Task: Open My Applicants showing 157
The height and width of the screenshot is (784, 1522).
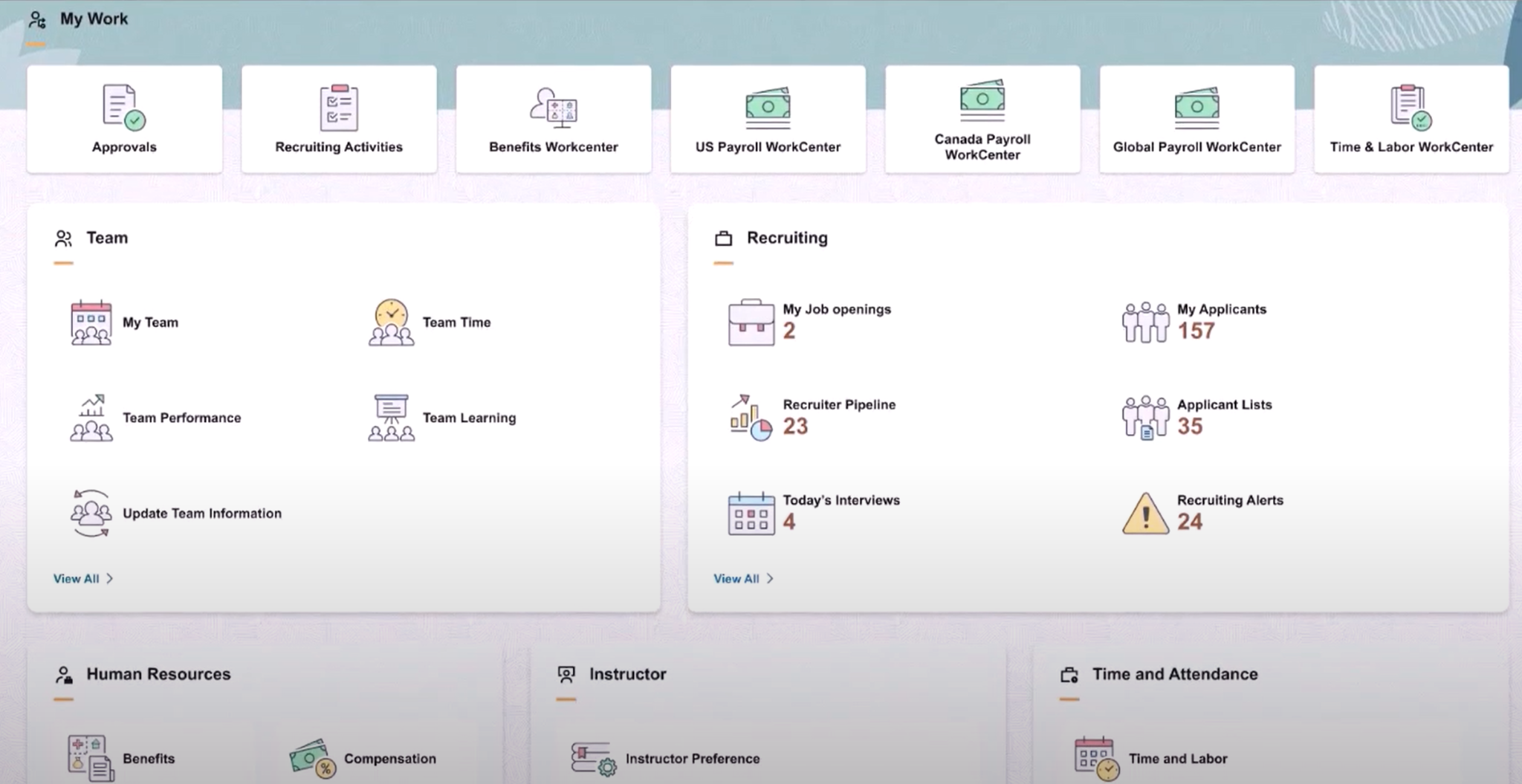Action: tap(1221, 322)
